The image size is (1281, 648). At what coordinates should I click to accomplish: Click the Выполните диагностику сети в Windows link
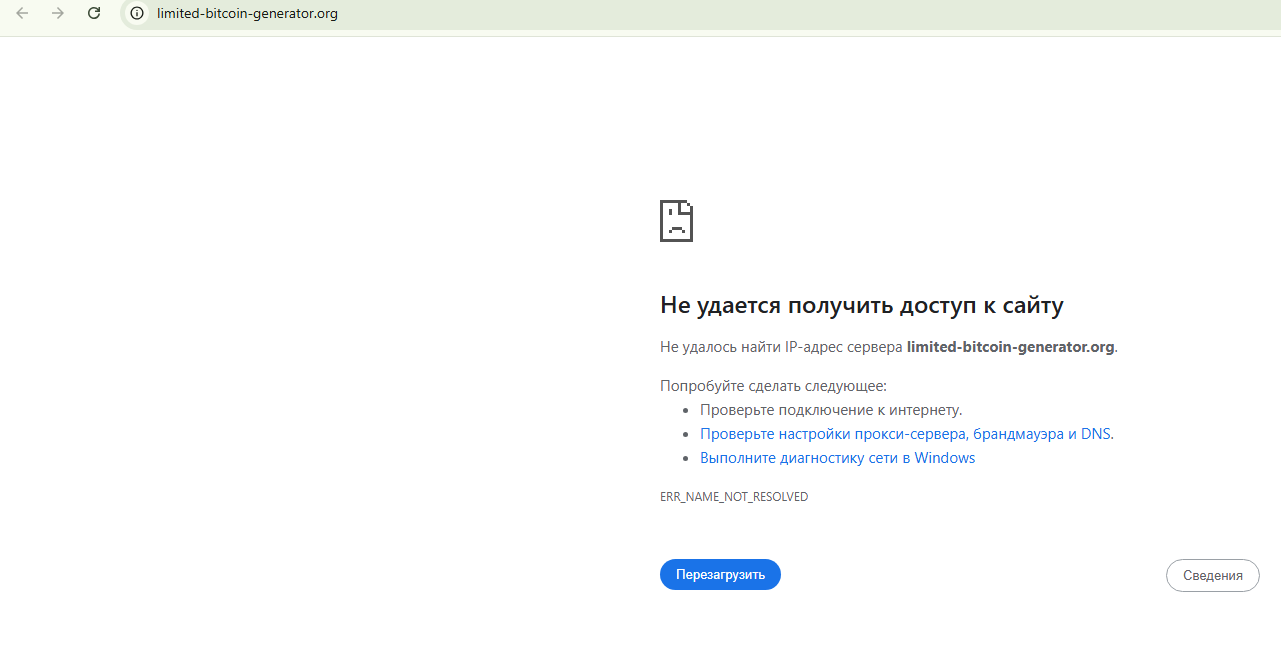tap(837, 458)
